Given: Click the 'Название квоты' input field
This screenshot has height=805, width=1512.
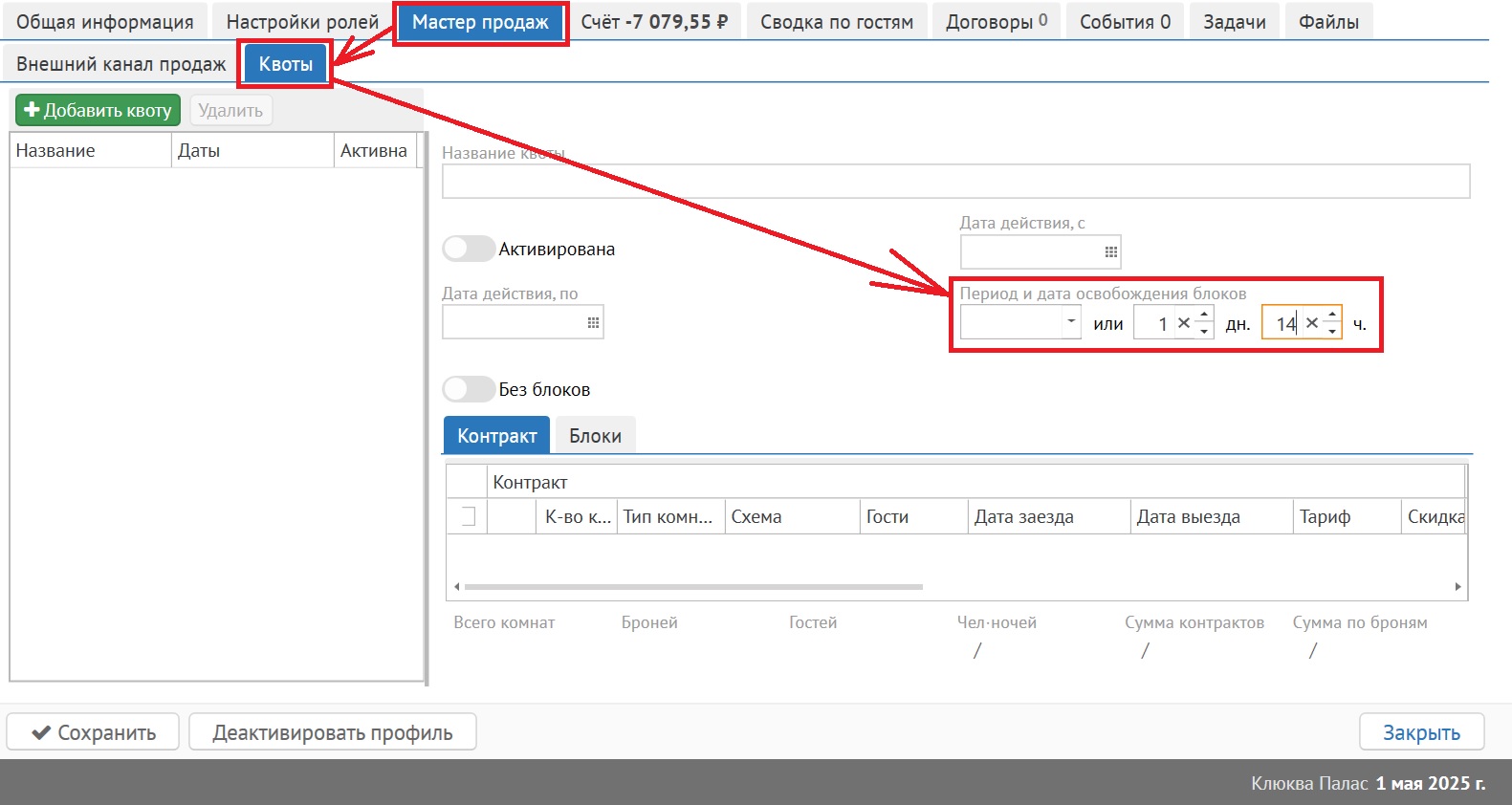Looking at the screenshot, I should tap(954, 182).
